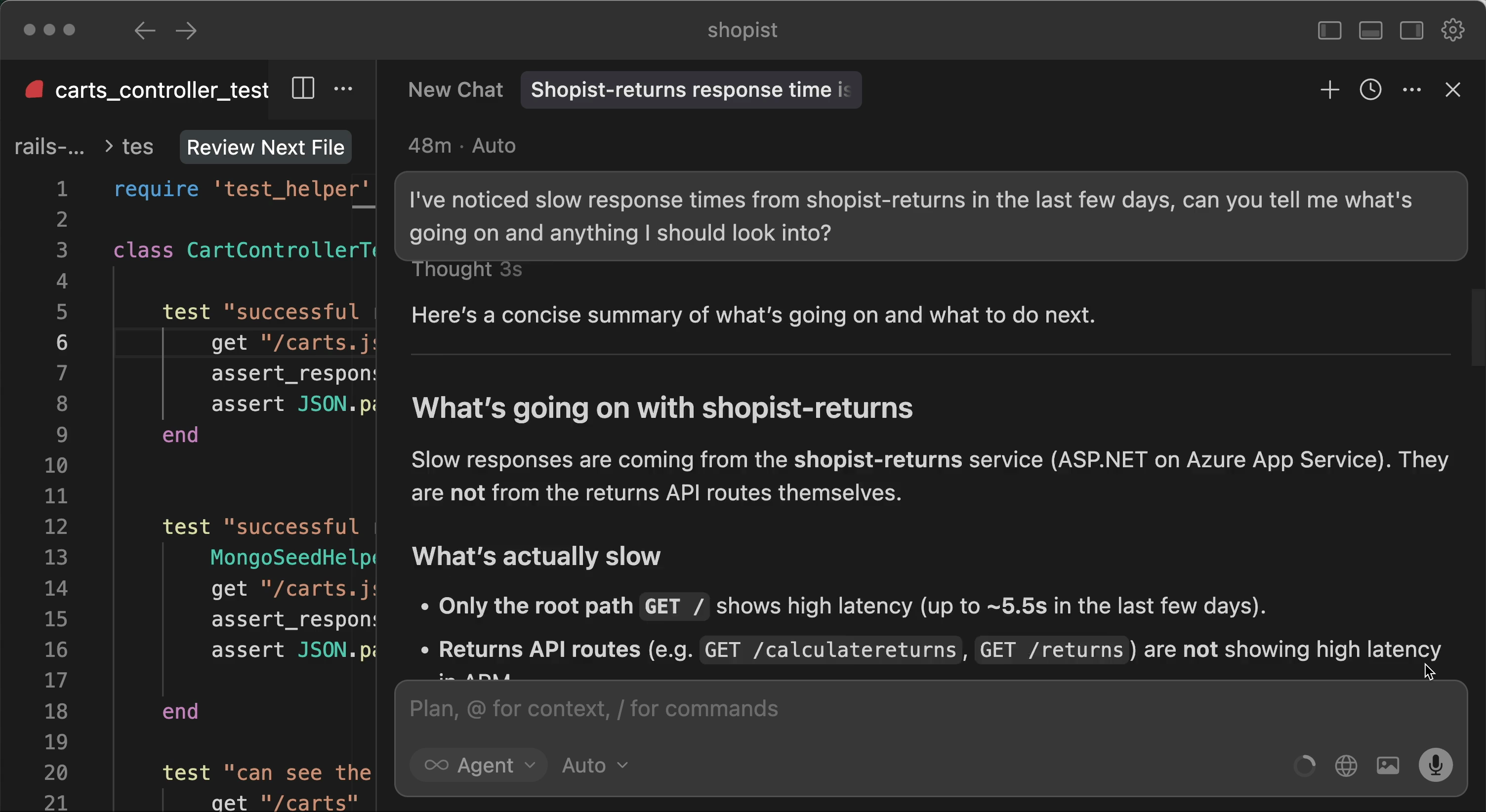The image size is (1486, 812).
Task: Toggle the bottom panel visibility
Action: 1370,31
